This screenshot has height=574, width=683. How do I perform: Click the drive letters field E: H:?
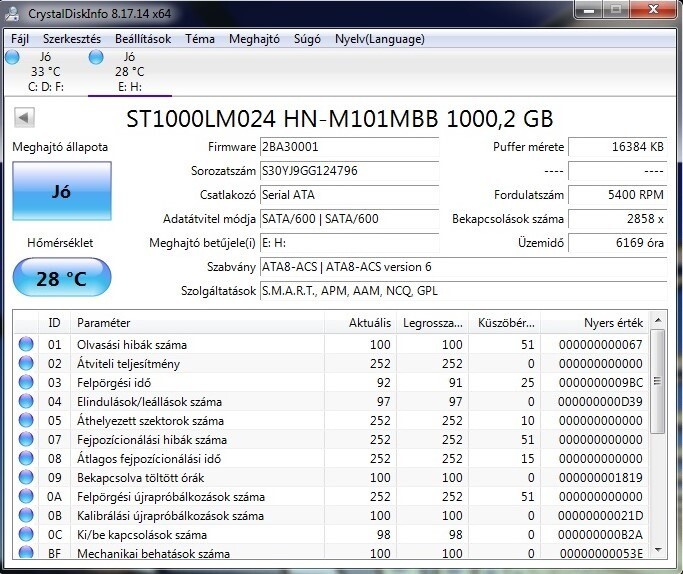[349, 243]
